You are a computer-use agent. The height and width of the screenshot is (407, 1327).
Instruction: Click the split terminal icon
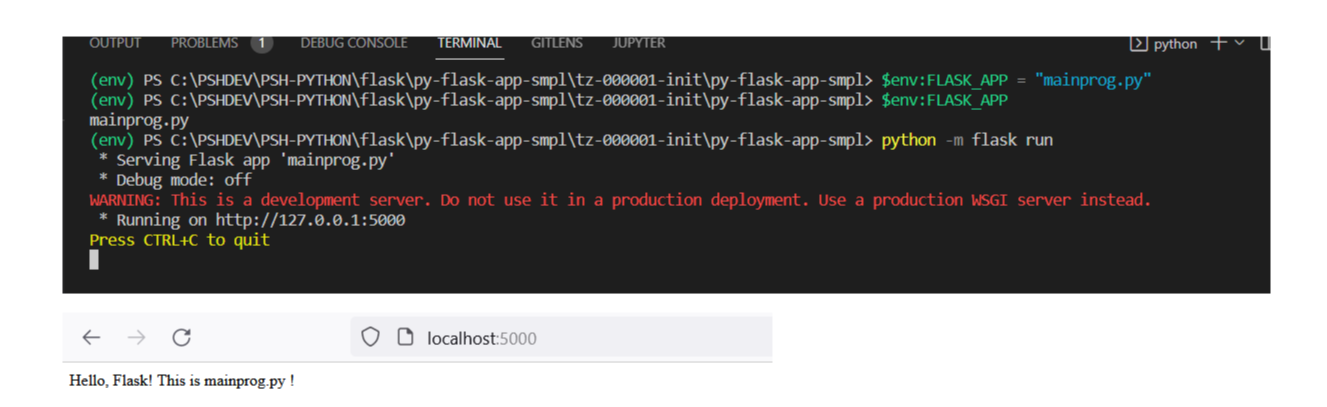1265,43
